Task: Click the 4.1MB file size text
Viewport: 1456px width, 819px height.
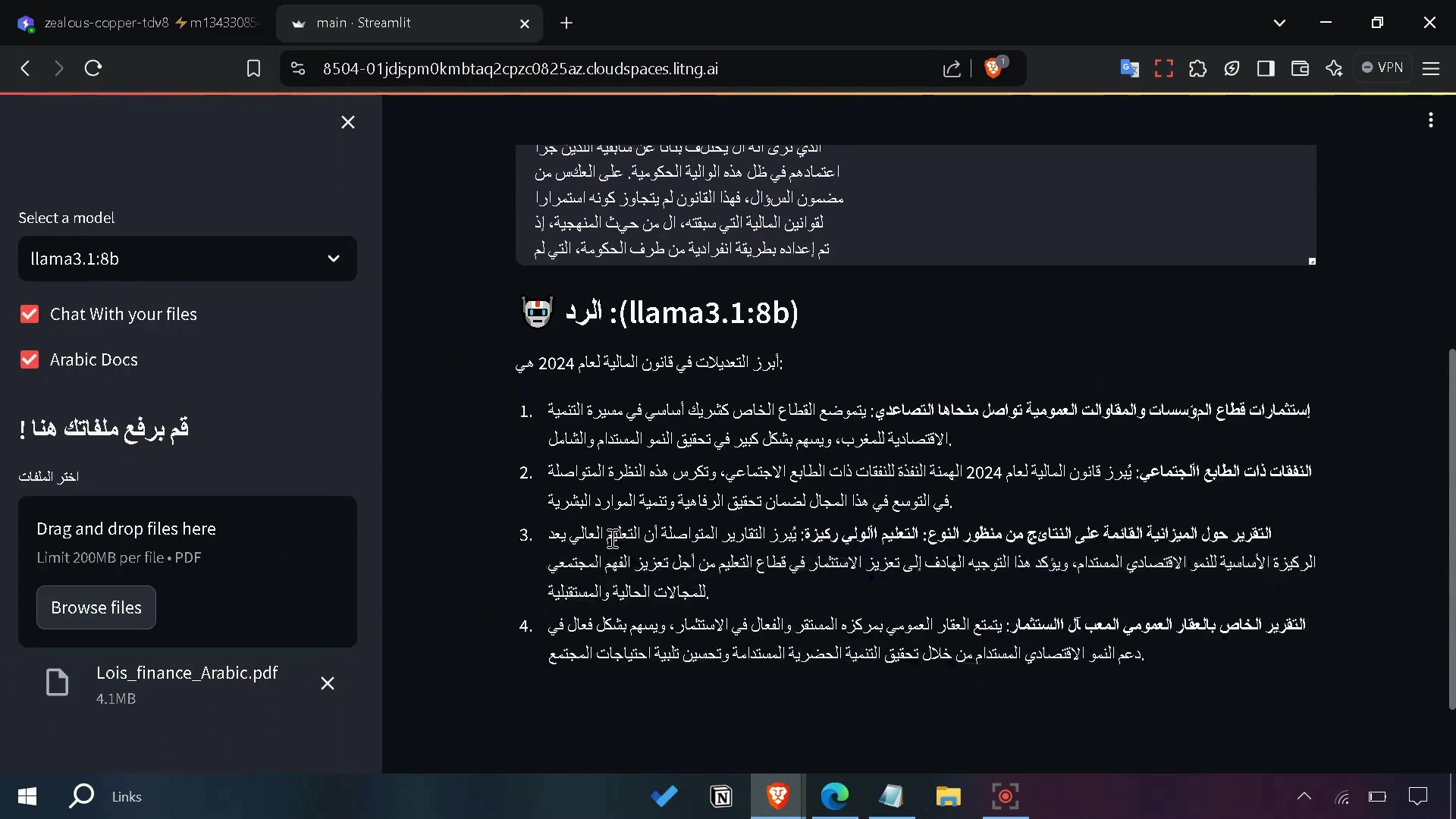Action: point(116,698)
